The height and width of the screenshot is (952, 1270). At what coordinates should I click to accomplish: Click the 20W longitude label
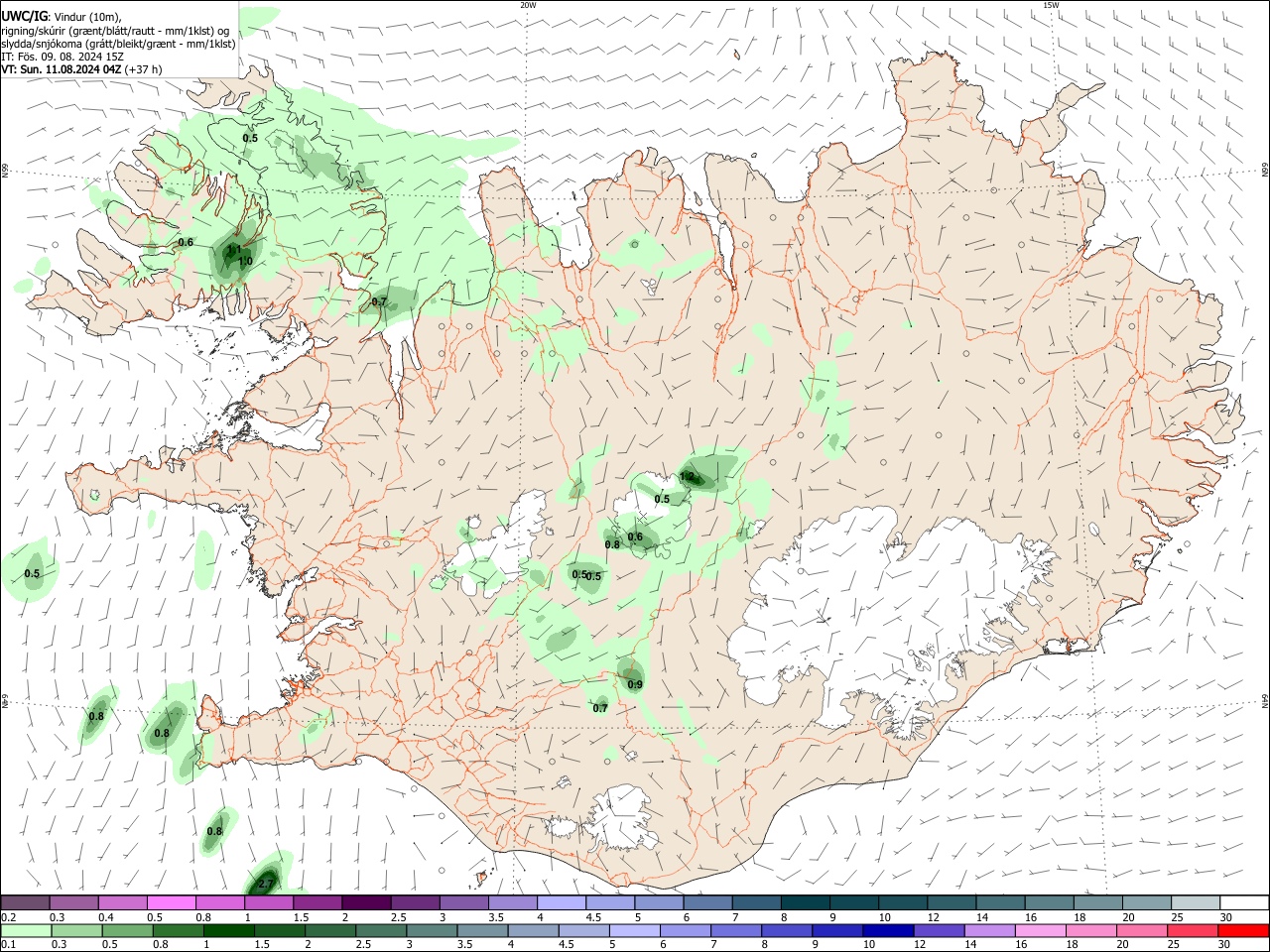click(528, 5)
